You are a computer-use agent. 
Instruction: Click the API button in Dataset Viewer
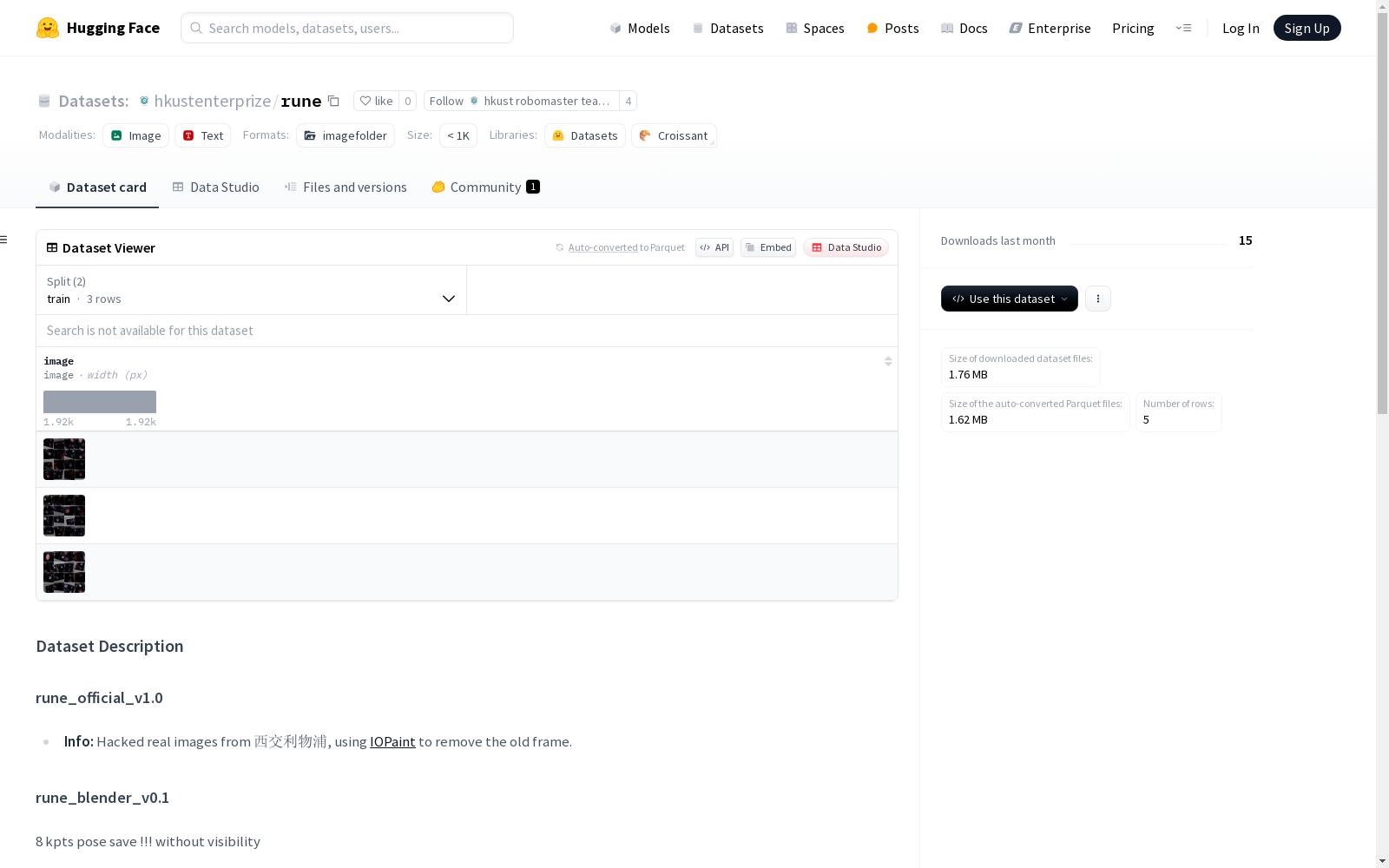(714, 247)
